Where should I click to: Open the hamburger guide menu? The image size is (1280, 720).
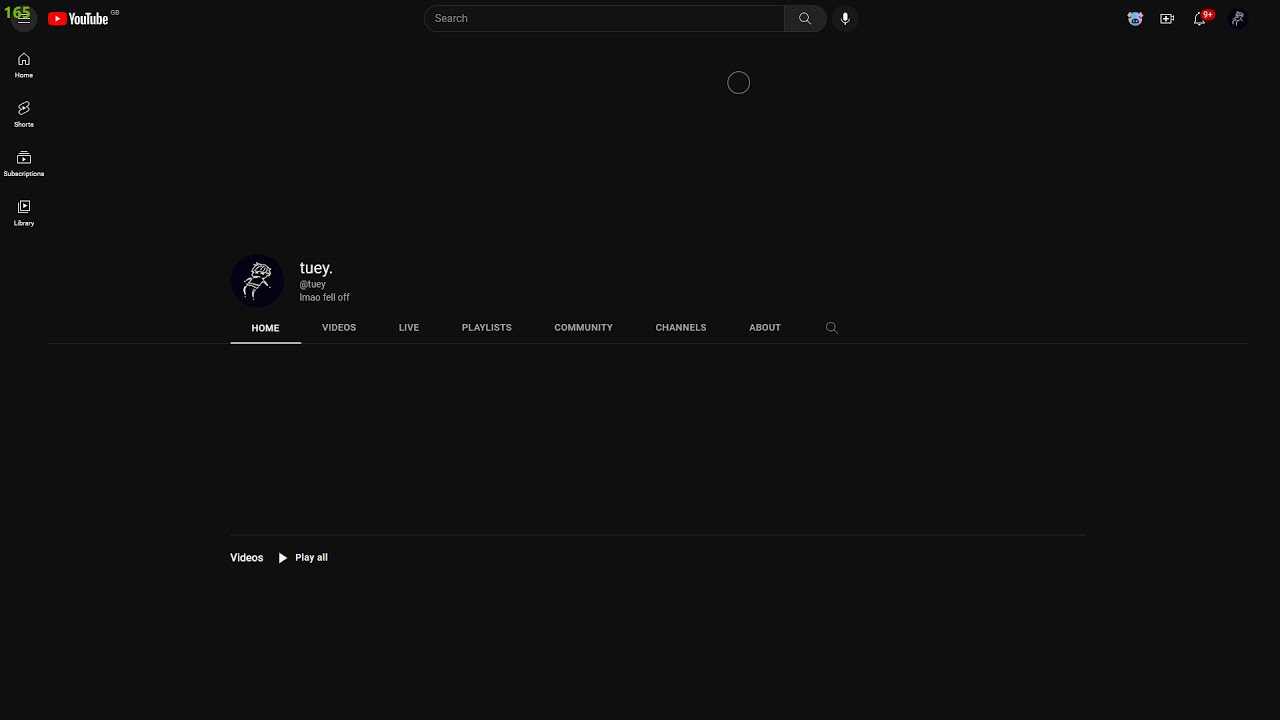tap(24, 18)
